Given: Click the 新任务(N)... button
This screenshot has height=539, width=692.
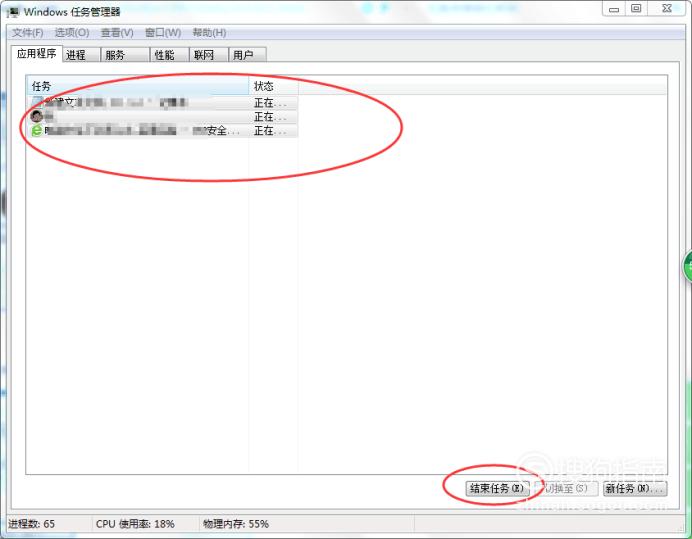Looking at the screenshot, I should click(635, 488).
